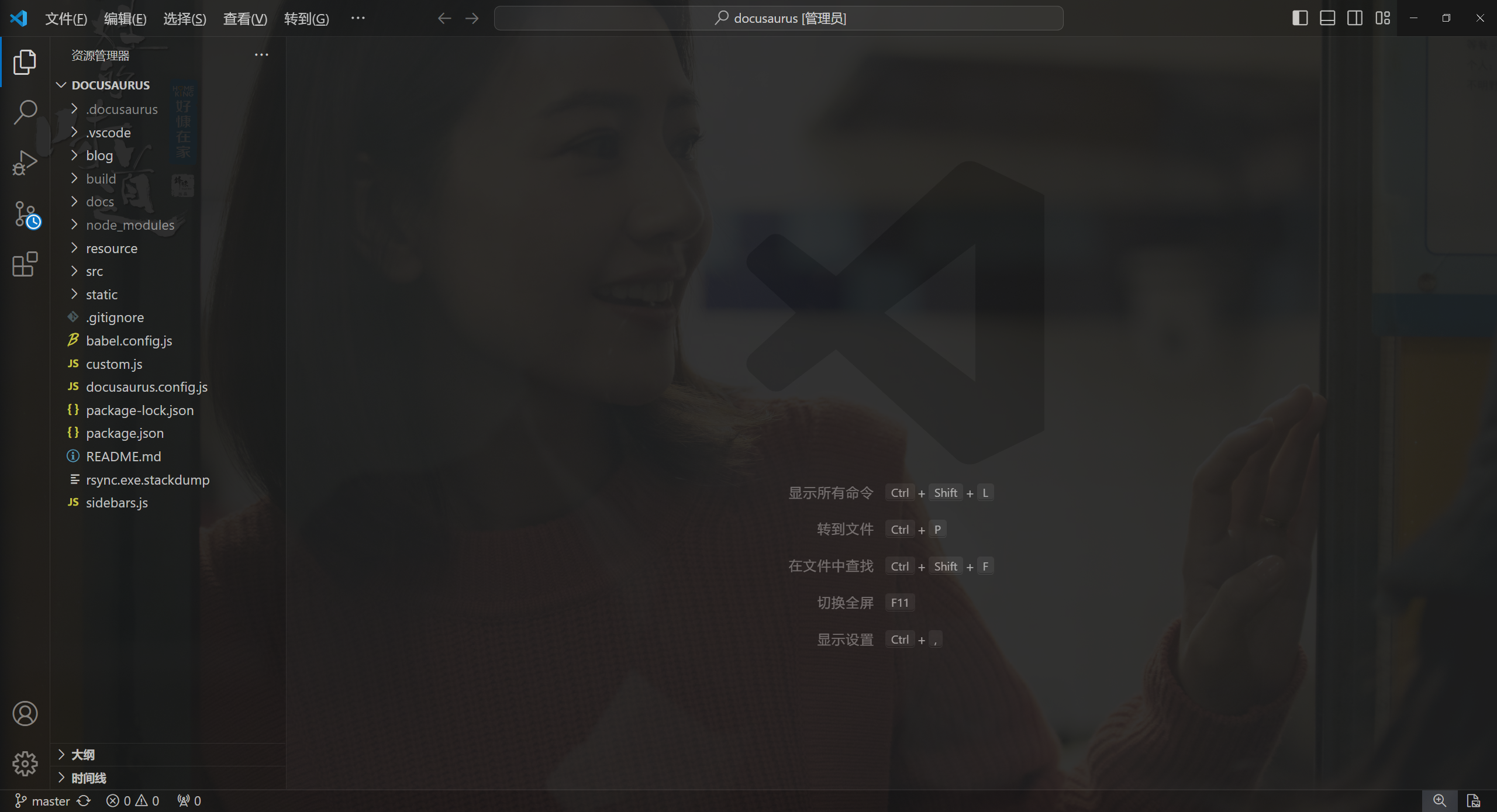Open the 转到(G) menu
The image size is (1497, 812).
306,19
